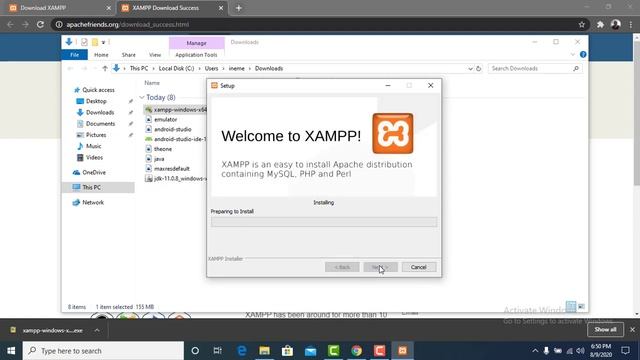Viewport: 640px width, 360px height.
Task: Select the maxresdefault file entry
Action: pos(171,169)
